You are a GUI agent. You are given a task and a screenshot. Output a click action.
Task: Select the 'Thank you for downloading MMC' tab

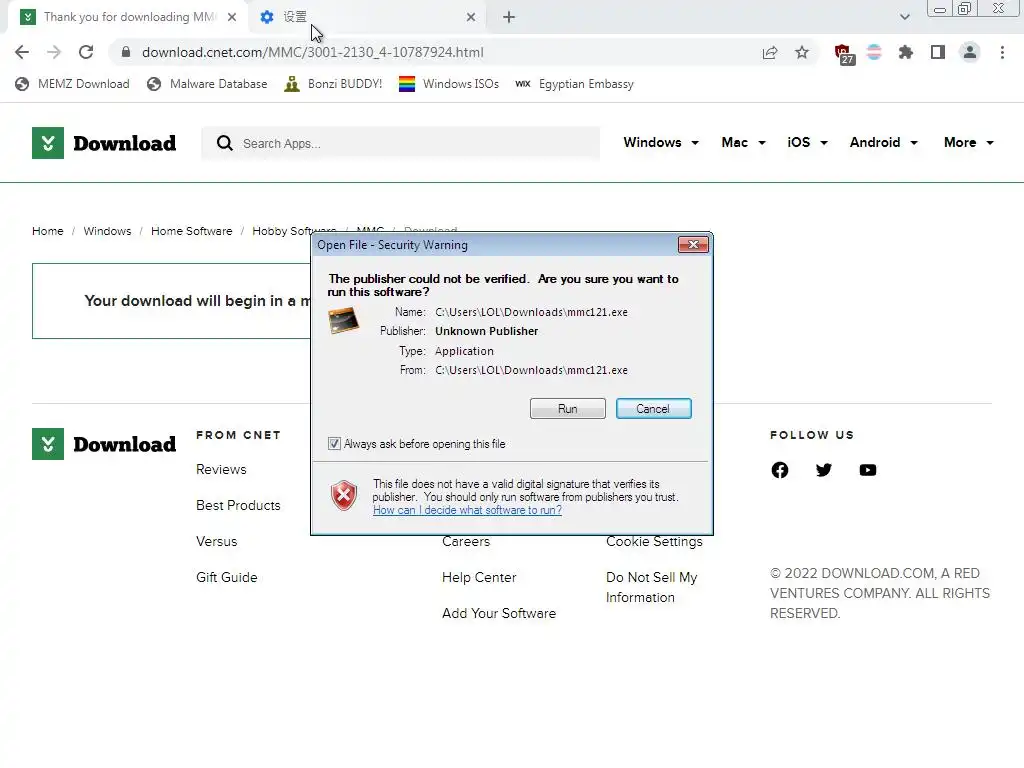click(x=129, y=17)
